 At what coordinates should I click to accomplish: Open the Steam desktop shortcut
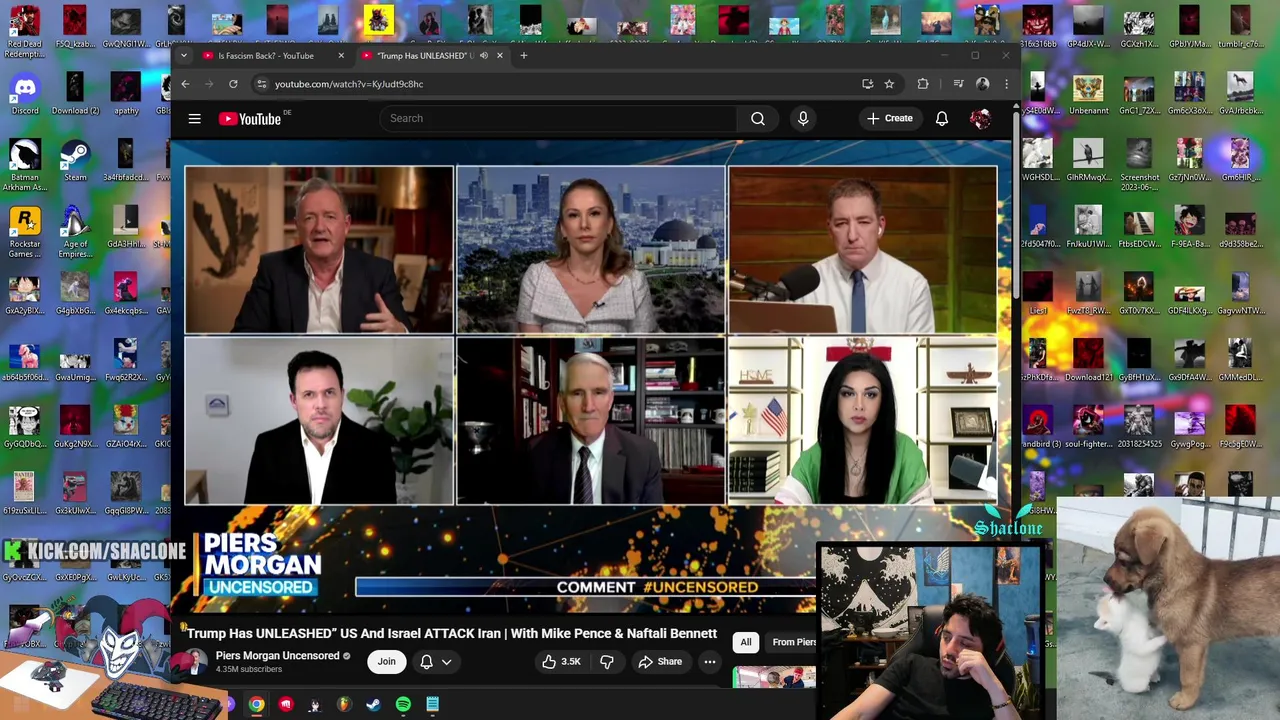coord(75,162)
